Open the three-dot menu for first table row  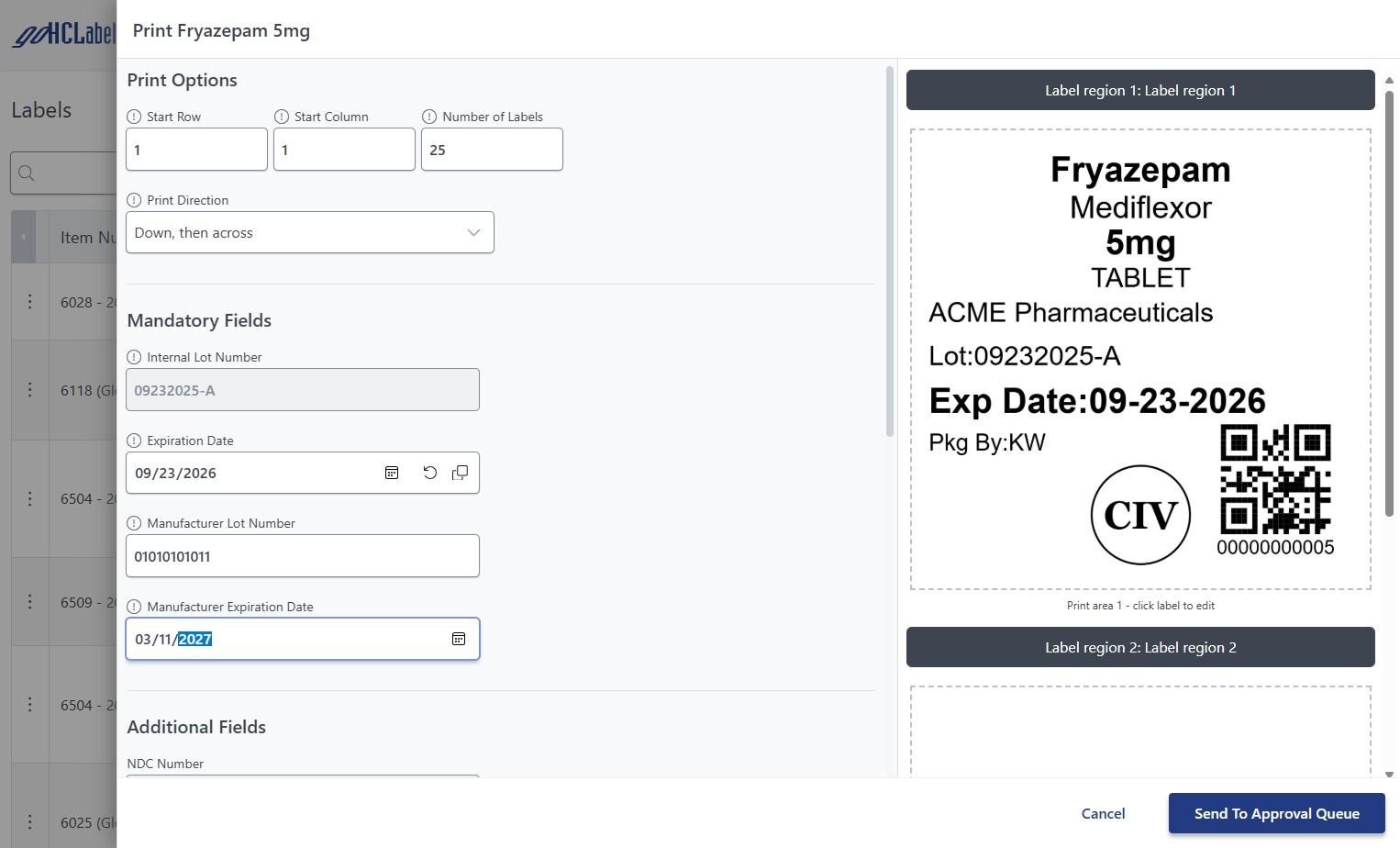tap(29, 302)
